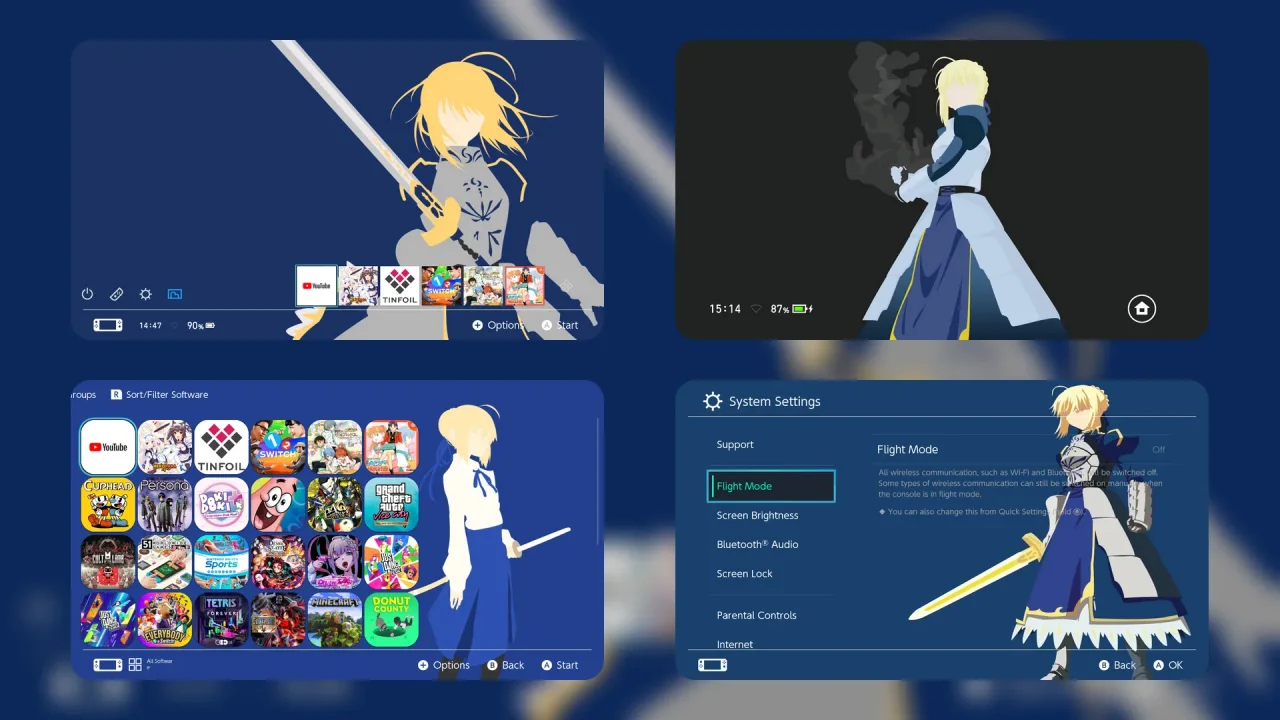This screenshot has width=1280, height=720.
Task: Switch to grid layout next to All Software
Action: click(x=135, y=662)
